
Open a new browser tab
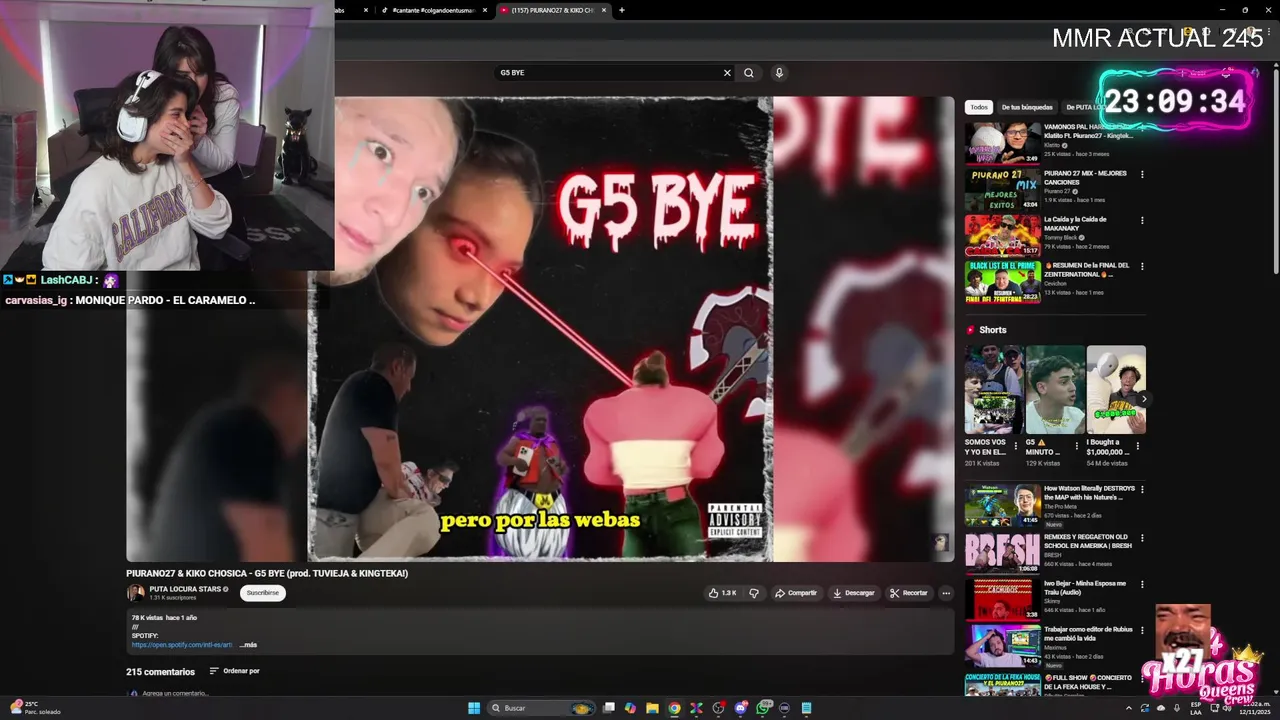(x=622, y=10)
